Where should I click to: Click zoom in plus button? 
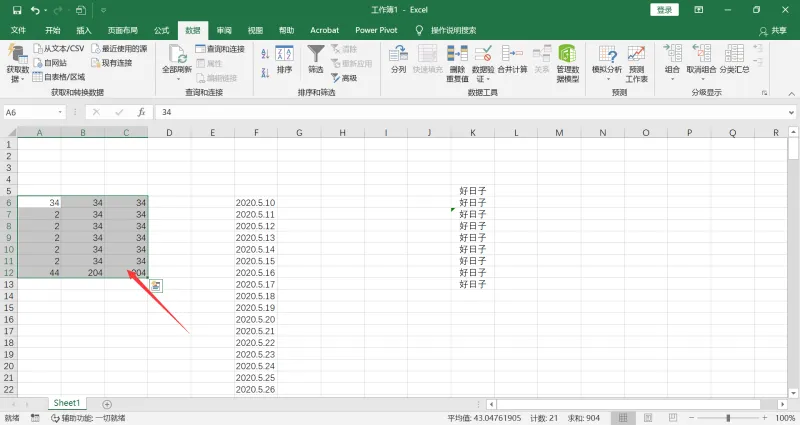click(764, 418)
